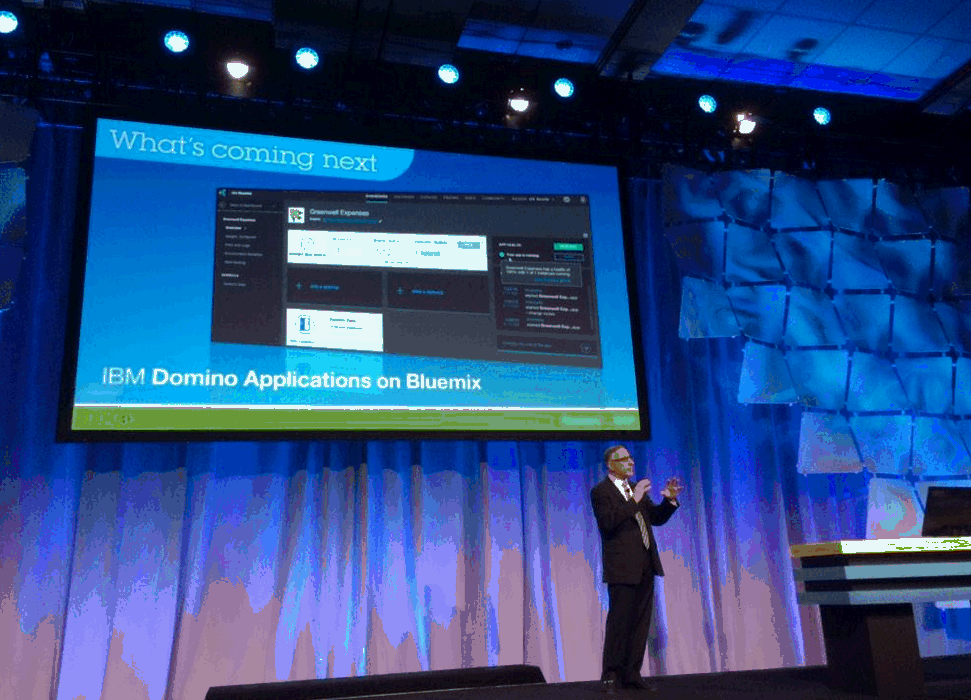The image size is (971, 700).
Task: Click the green app health status indicator
Action: point(502,256)
